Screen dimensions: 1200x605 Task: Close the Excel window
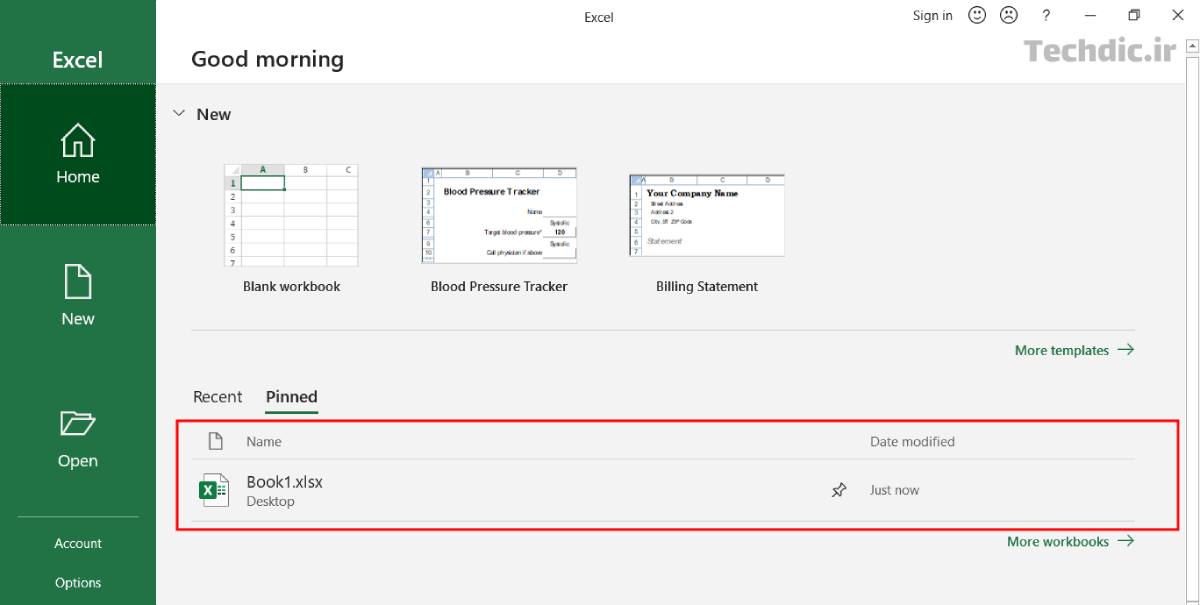[x=1177, y=15]
